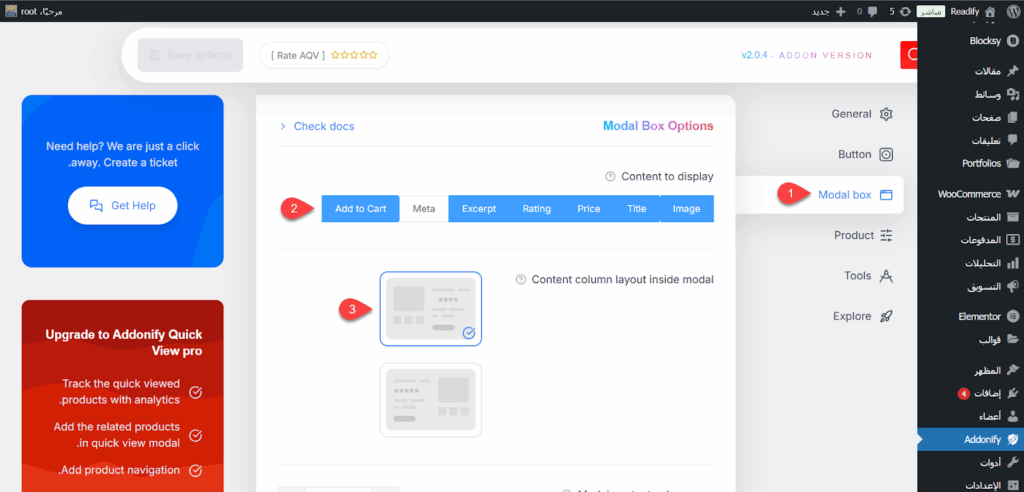Click the payments icon next to المدفوعات
Screen dimensions: 1024x492
point(1013,240)
